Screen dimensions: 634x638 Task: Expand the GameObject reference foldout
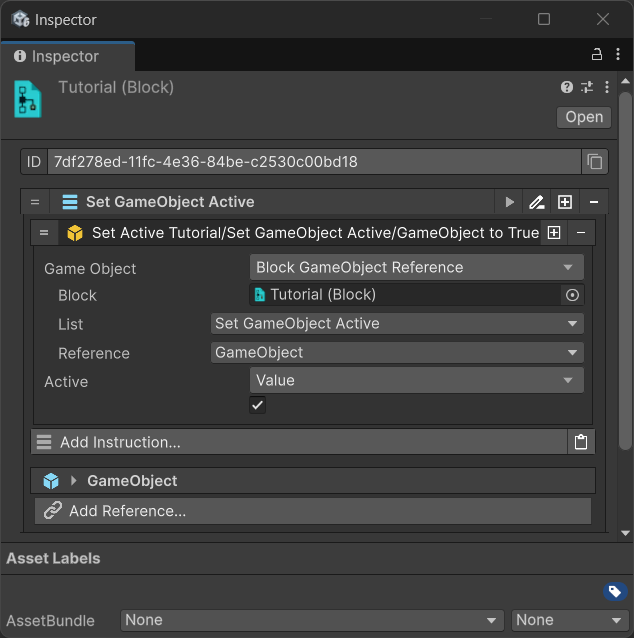pyautogui.click(x=74, y=481)
